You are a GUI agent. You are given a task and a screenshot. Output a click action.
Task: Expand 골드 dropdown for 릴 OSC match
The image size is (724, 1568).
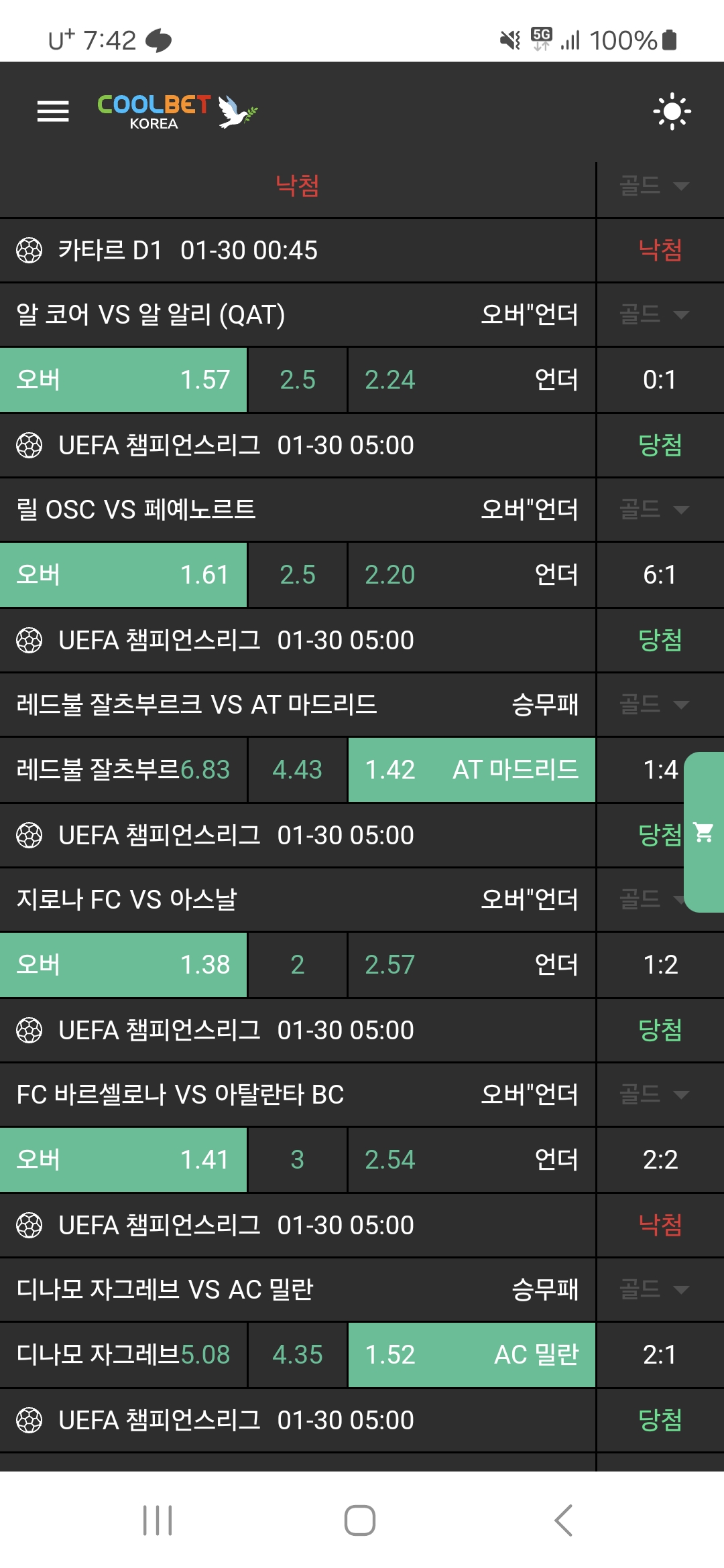pos(654,509)
